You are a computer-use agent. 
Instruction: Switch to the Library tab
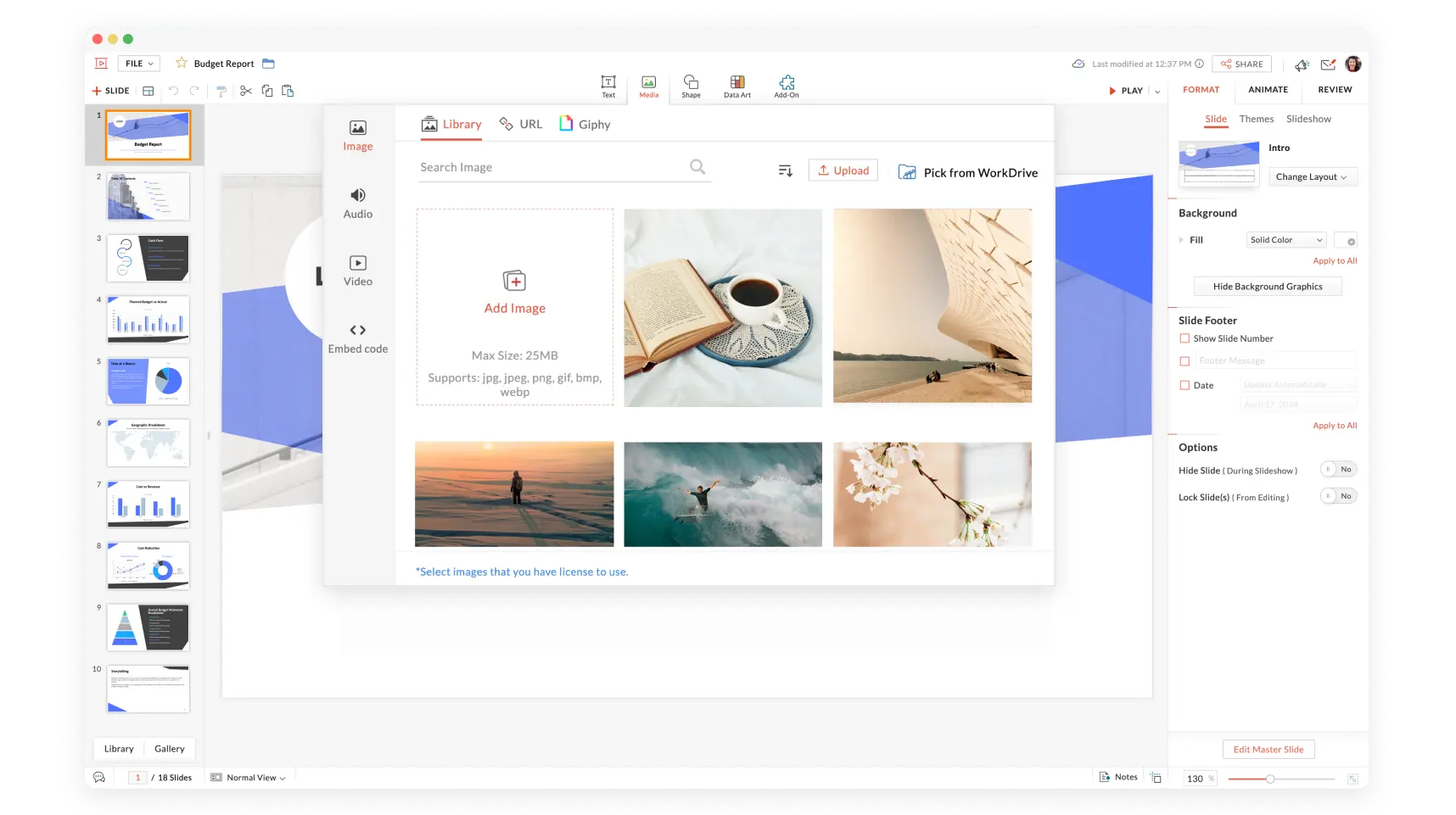[x=451, y=125]
